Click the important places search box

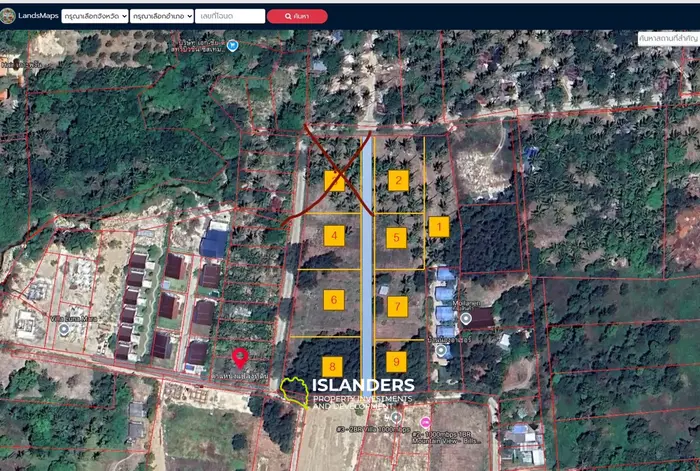pyautogui.click(x=667, y=38)
